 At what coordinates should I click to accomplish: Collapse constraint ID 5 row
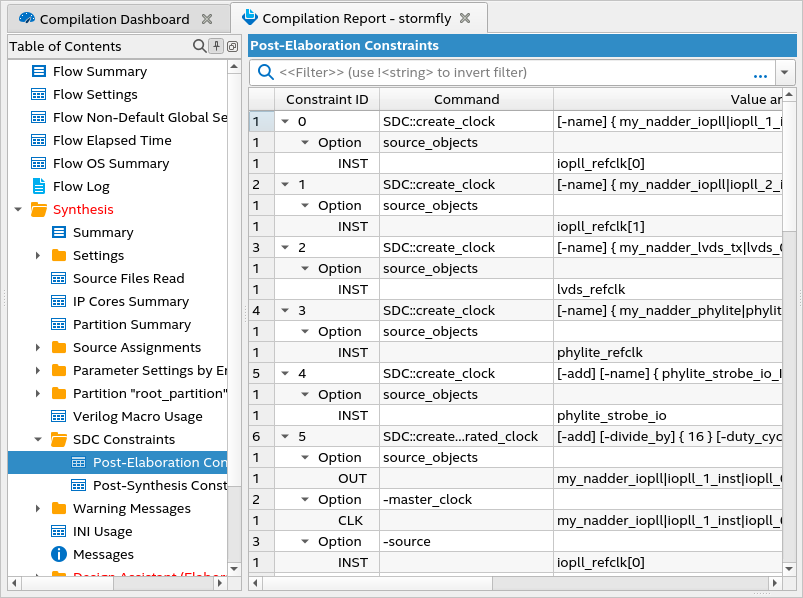pyautogui.click(x=285, y=437)
